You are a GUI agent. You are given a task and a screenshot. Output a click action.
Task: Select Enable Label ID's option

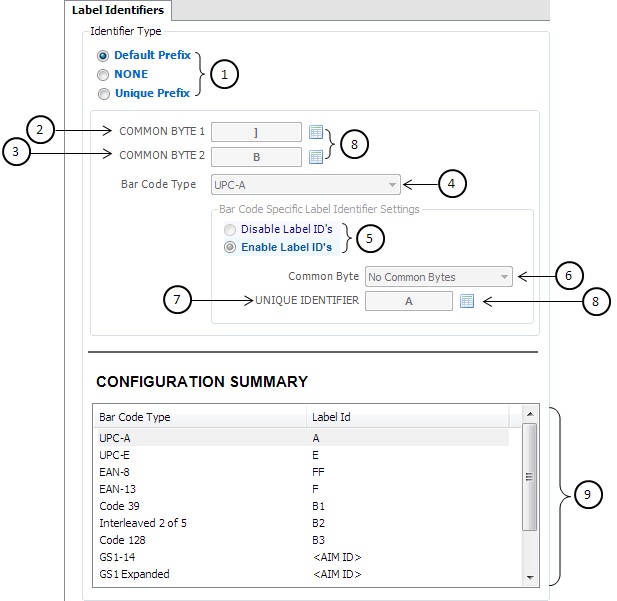point(230,247)
